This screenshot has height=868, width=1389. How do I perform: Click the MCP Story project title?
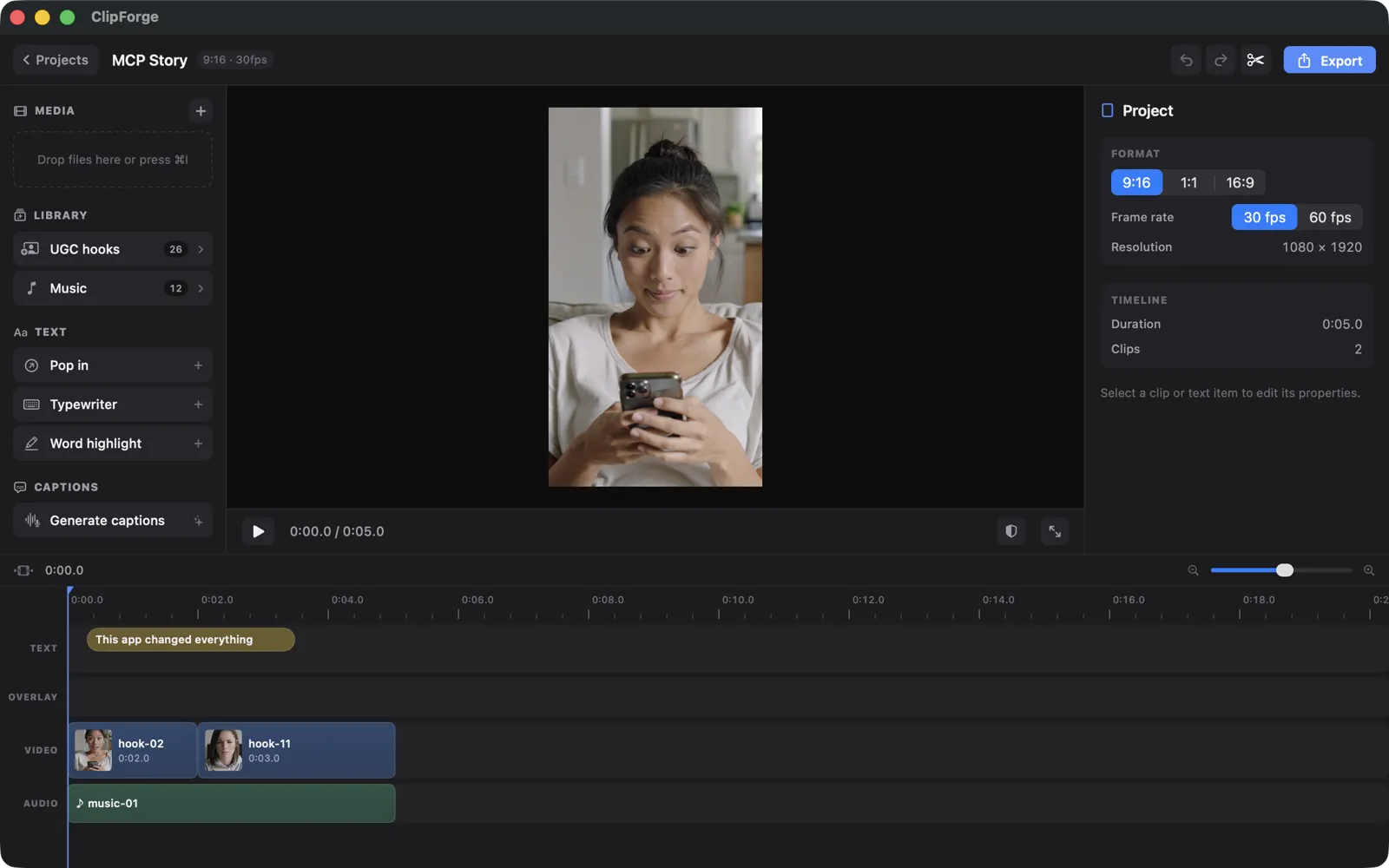coord(149,60)
